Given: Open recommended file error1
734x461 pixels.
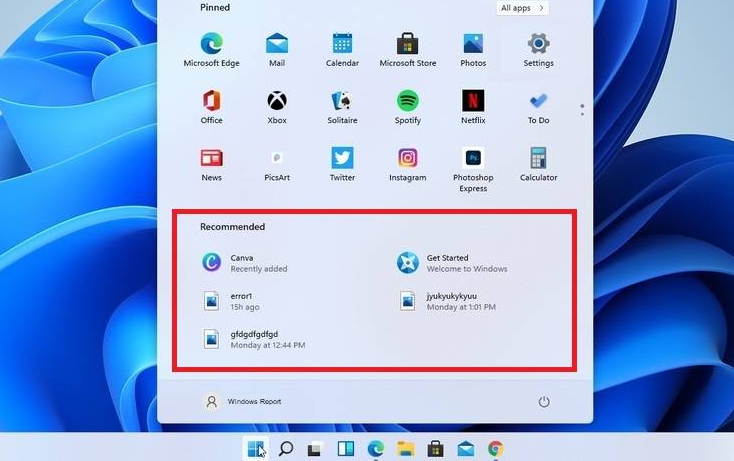Looking at the screenshot, I should 231,301.
